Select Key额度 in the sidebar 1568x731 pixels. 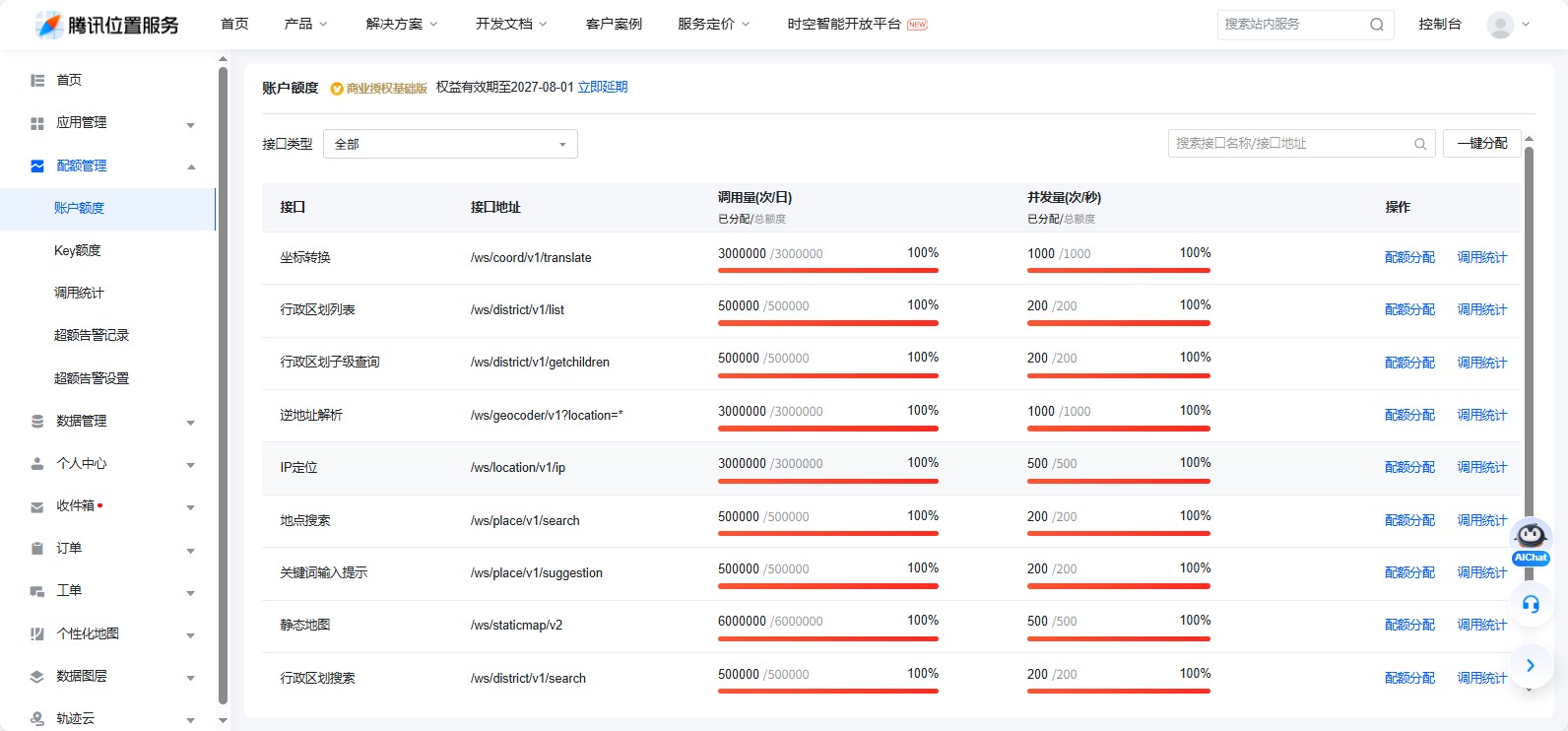coord(78,250)
